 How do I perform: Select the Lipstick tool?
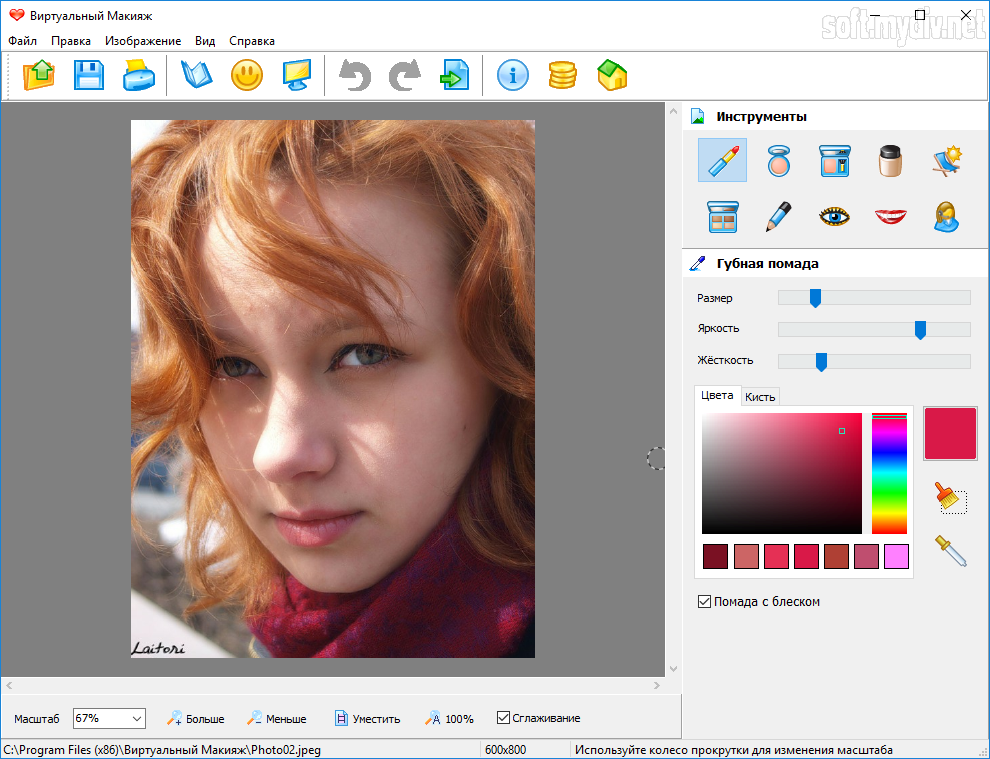[722, 160]
